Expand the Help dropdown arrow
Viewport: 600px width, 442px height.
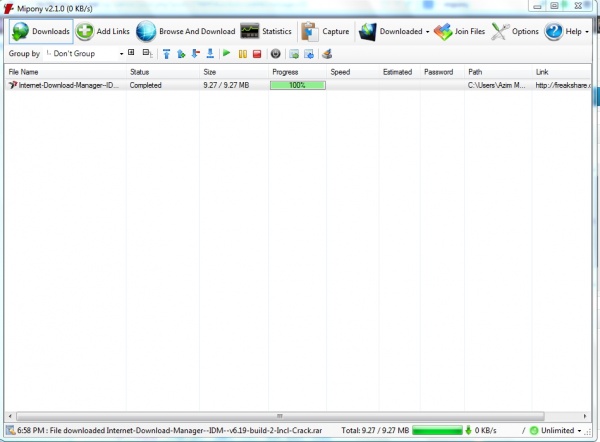point(587,32)
